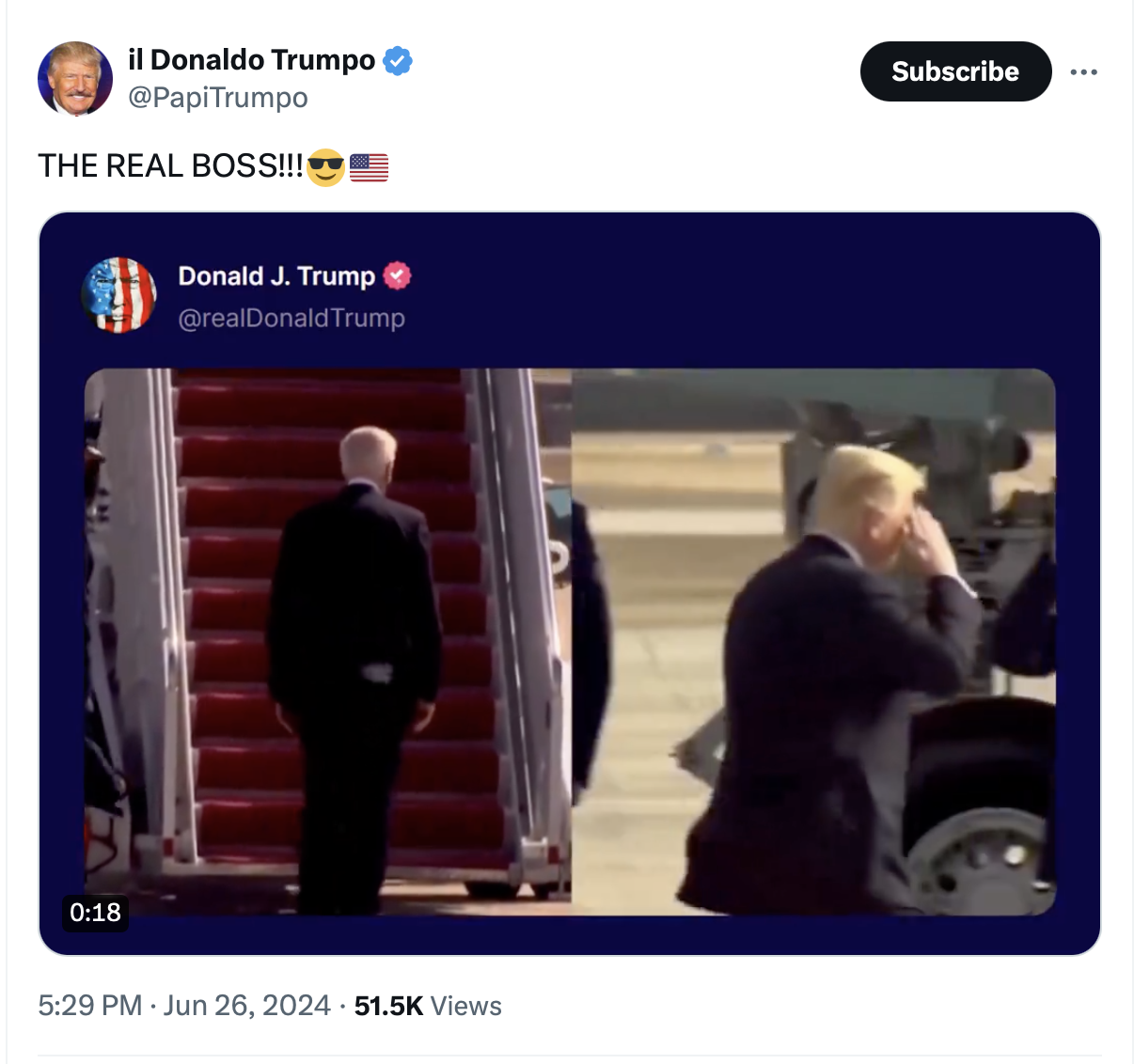Open the three-dot more options menu

[x=1083, y=72]
